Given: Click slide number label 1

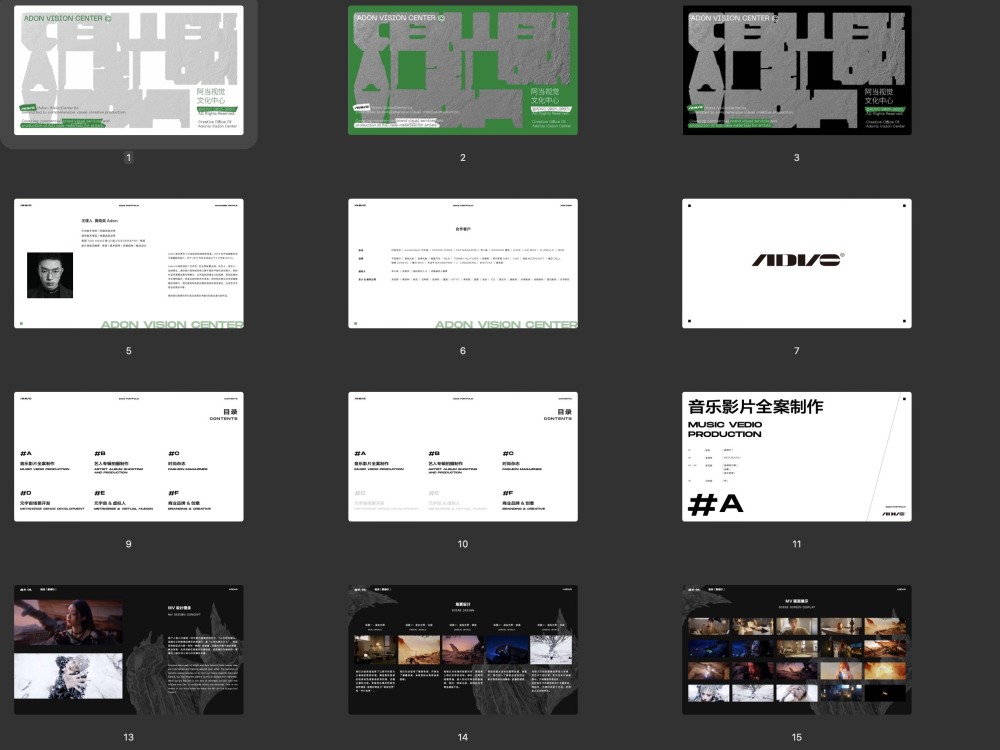Looking at the screenshot, I should tap(129, 158).
